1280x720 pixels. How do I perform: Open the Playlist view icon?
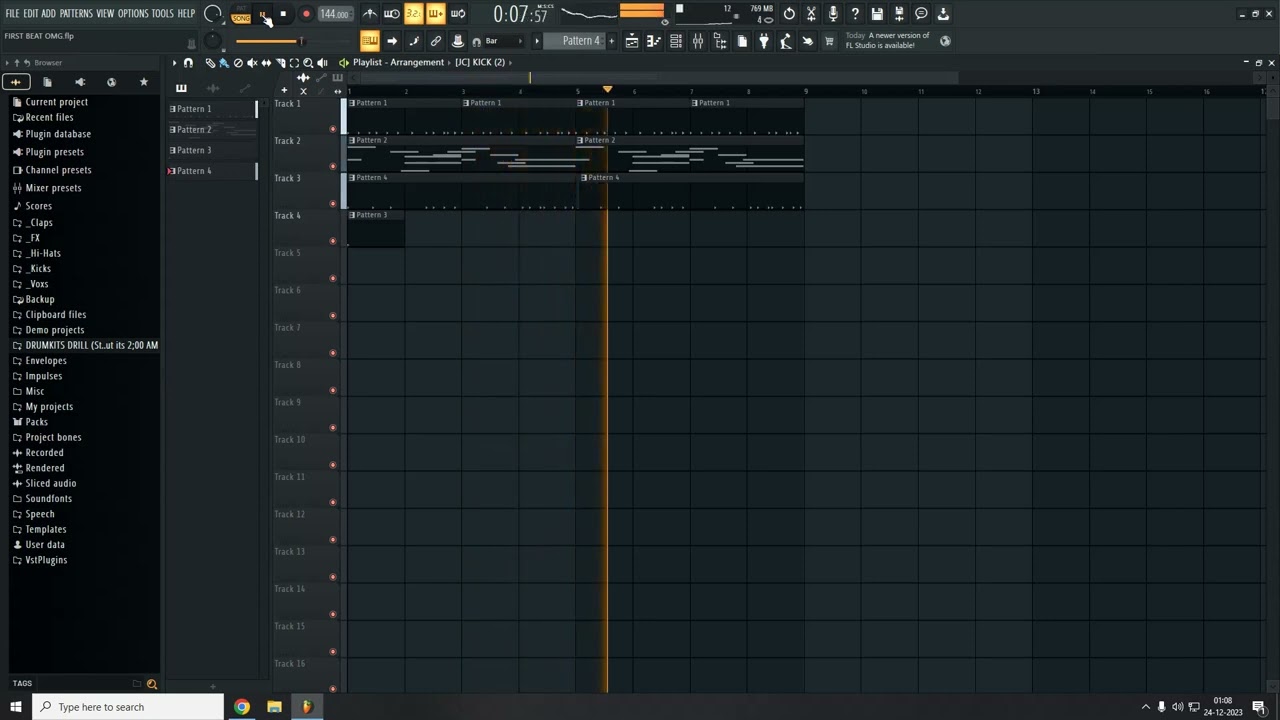click(x=632, y=41)
